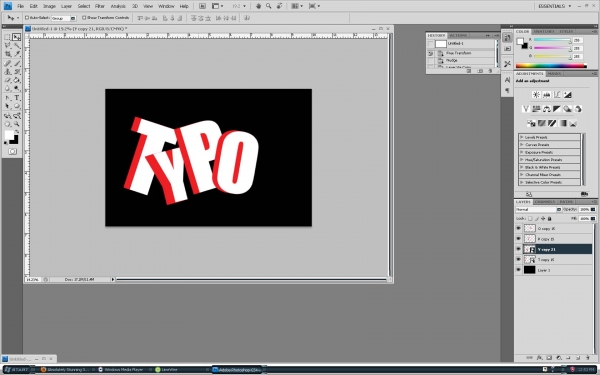Hide the O copy layer
Viewport: 600px width, 375px height.
(x=518, y=228)
